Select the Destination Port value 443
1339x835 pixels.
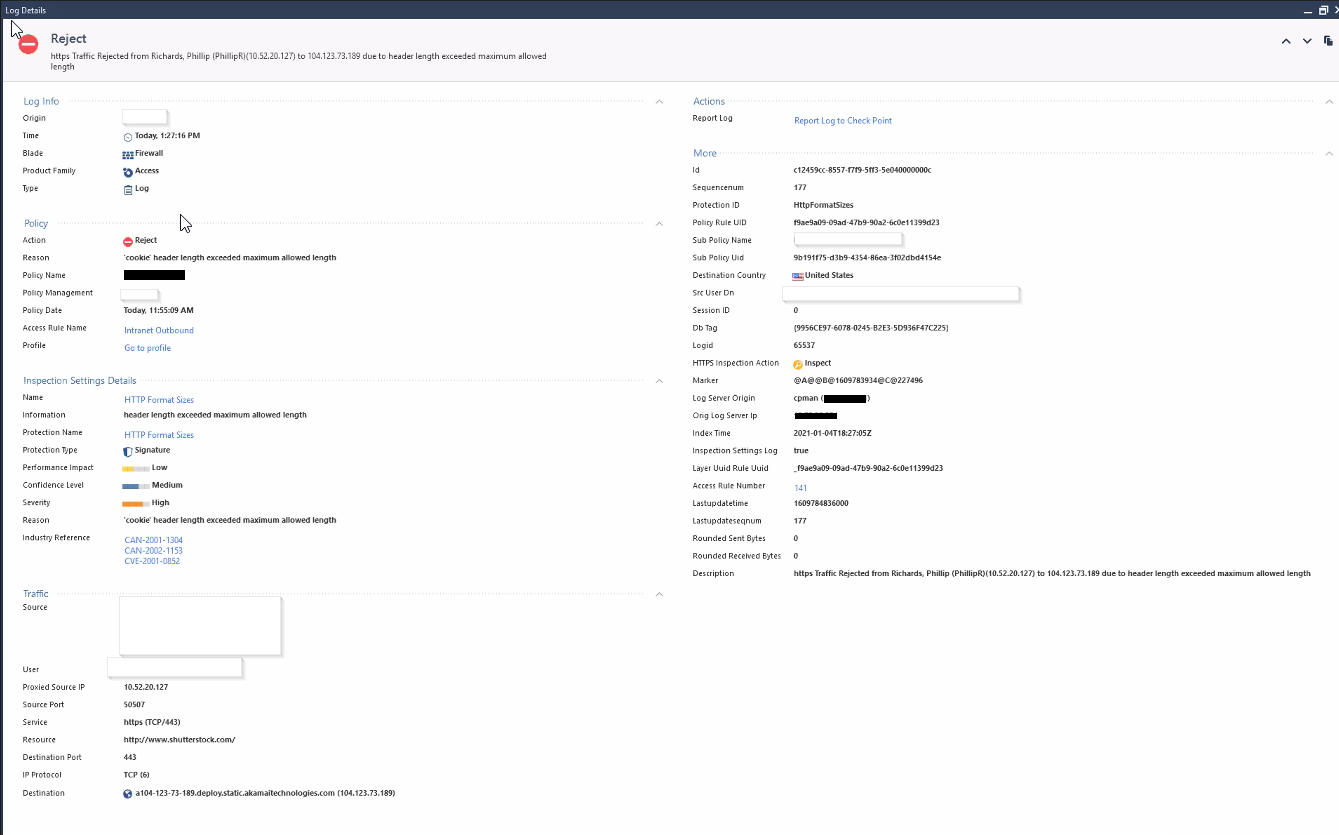(x=130, y=757)
